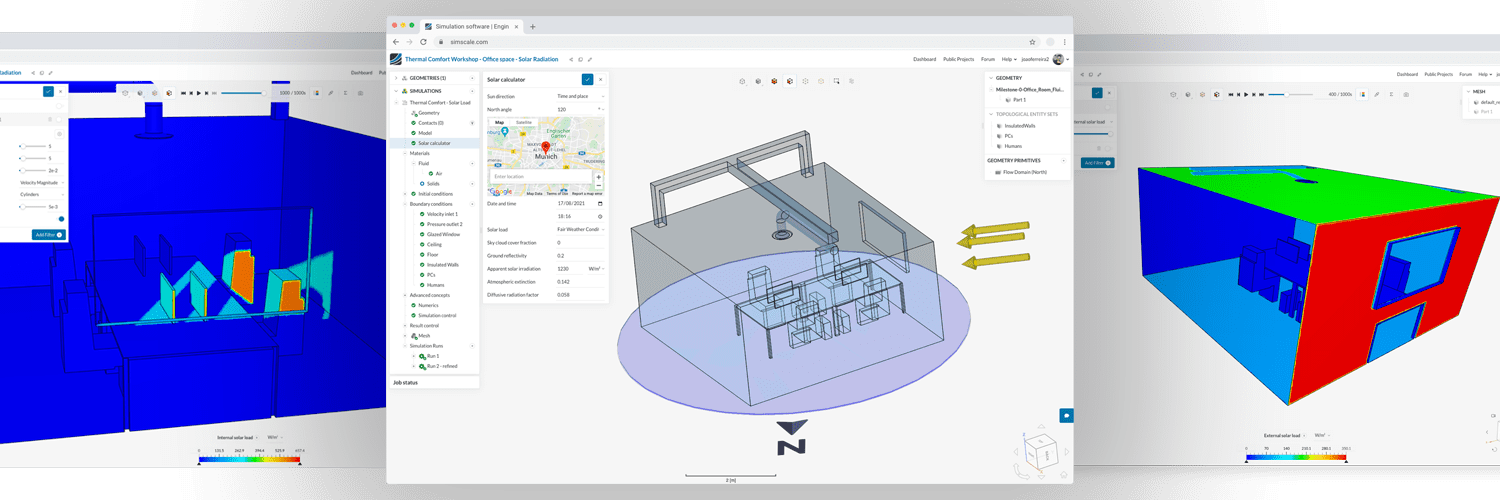This screenshot has height=500, width=1500.
Task: Select Pressure outlet 2 boundary
Action: [x=445, y=224]
